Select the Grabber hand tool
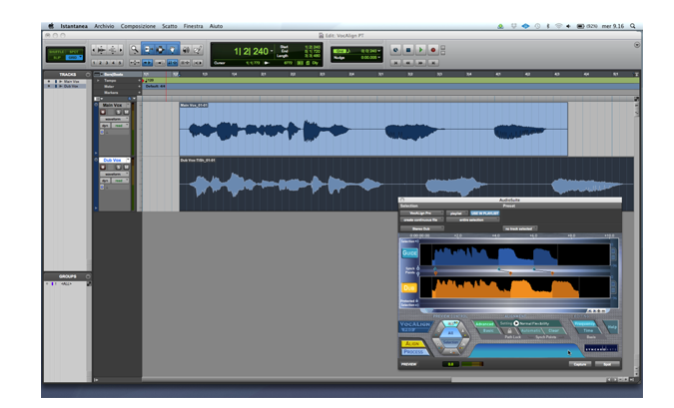Image resolution: width=674 pixels, height=408 pixels. [172, 50]
